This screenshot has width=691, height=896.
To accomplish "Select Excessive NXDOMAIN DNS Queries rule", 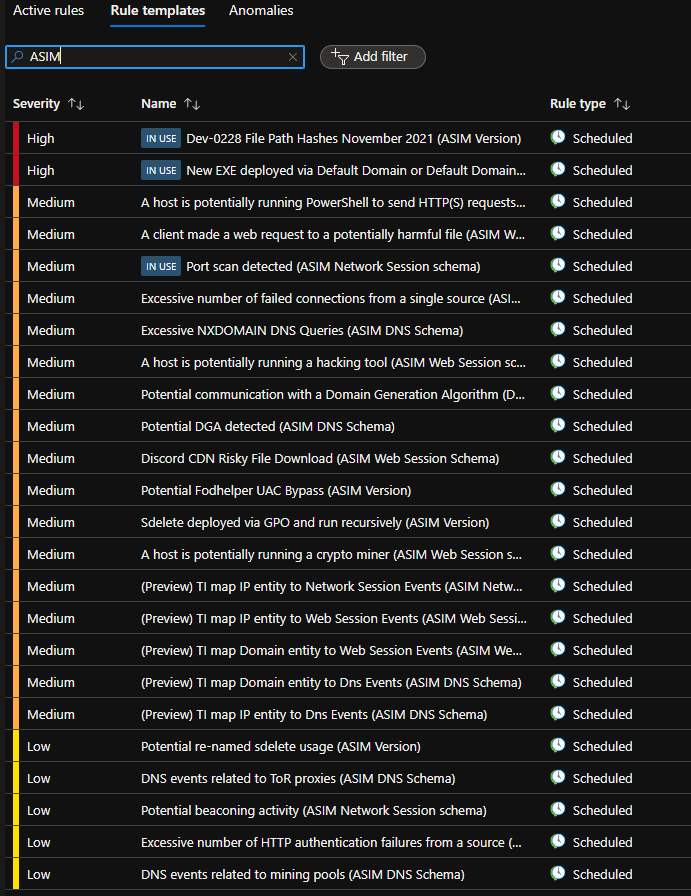I will click(x=302, y=330).
